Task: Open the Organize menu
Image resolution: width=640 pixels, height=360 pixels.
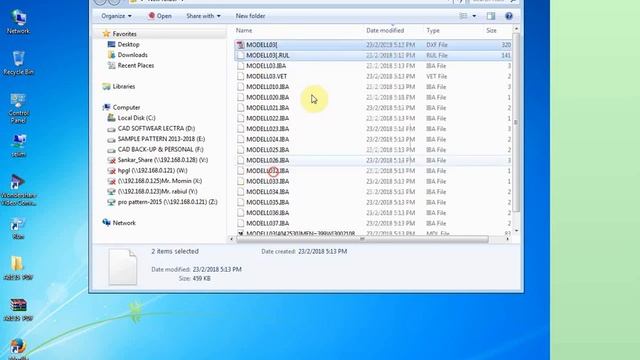Action: pos(116,16)
